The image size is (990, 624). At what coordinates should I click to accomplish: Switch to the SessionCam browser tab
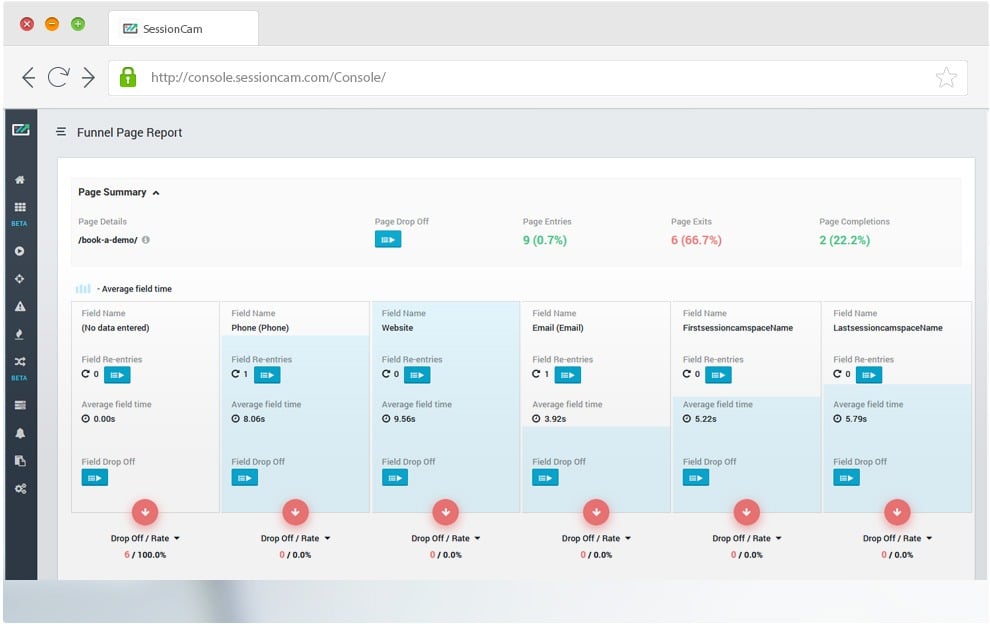pos(183,28)
